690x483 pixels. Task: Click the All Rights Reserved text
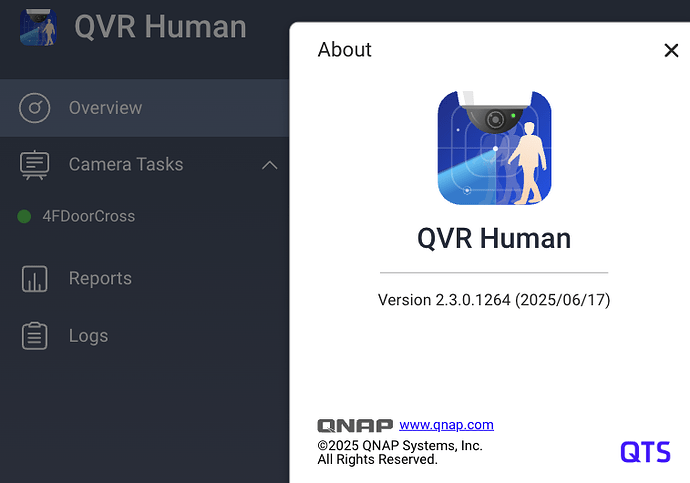click(378, 459)
